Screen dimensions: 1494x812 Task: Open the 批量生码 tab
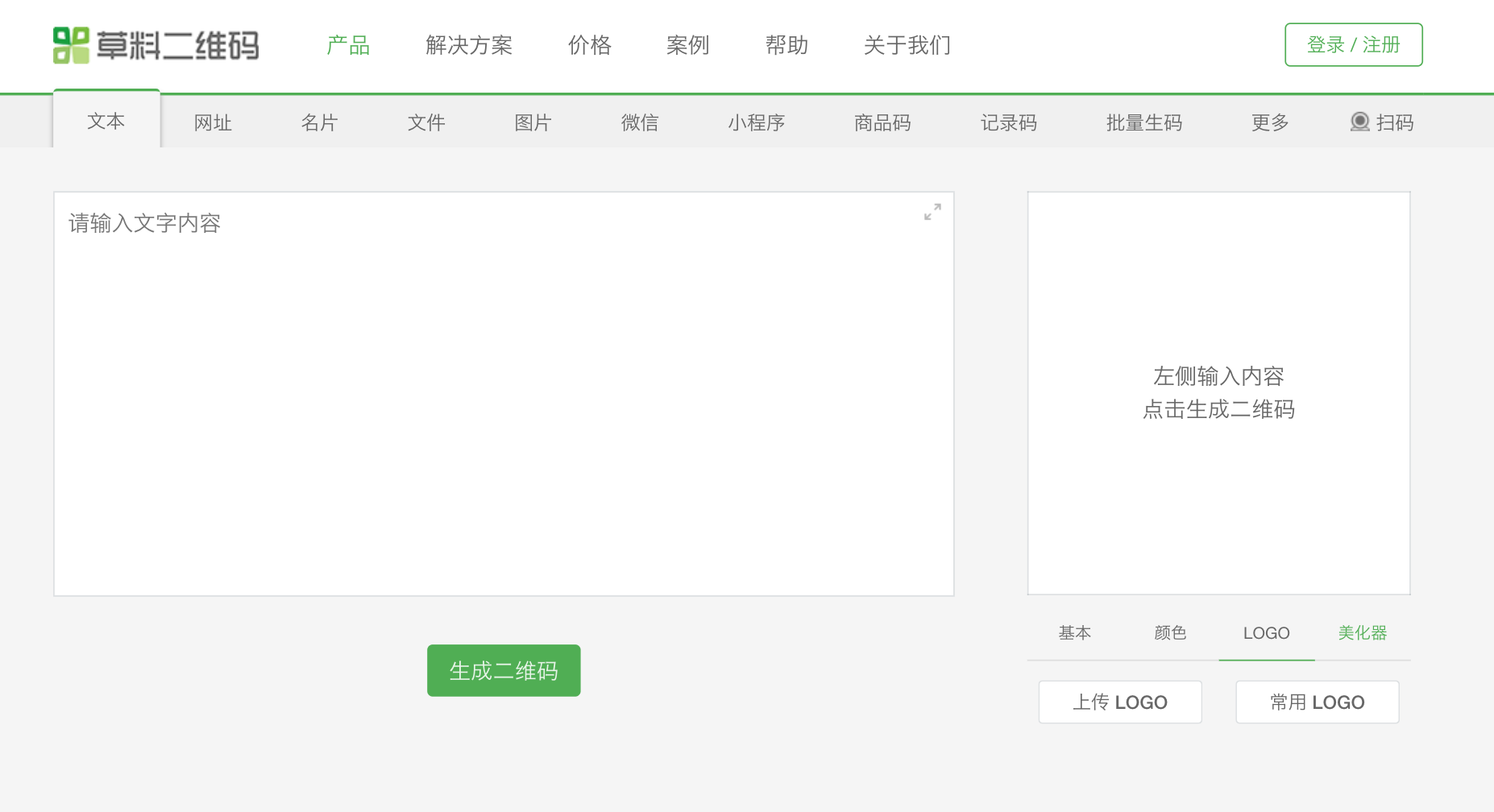pos(1144,122)
